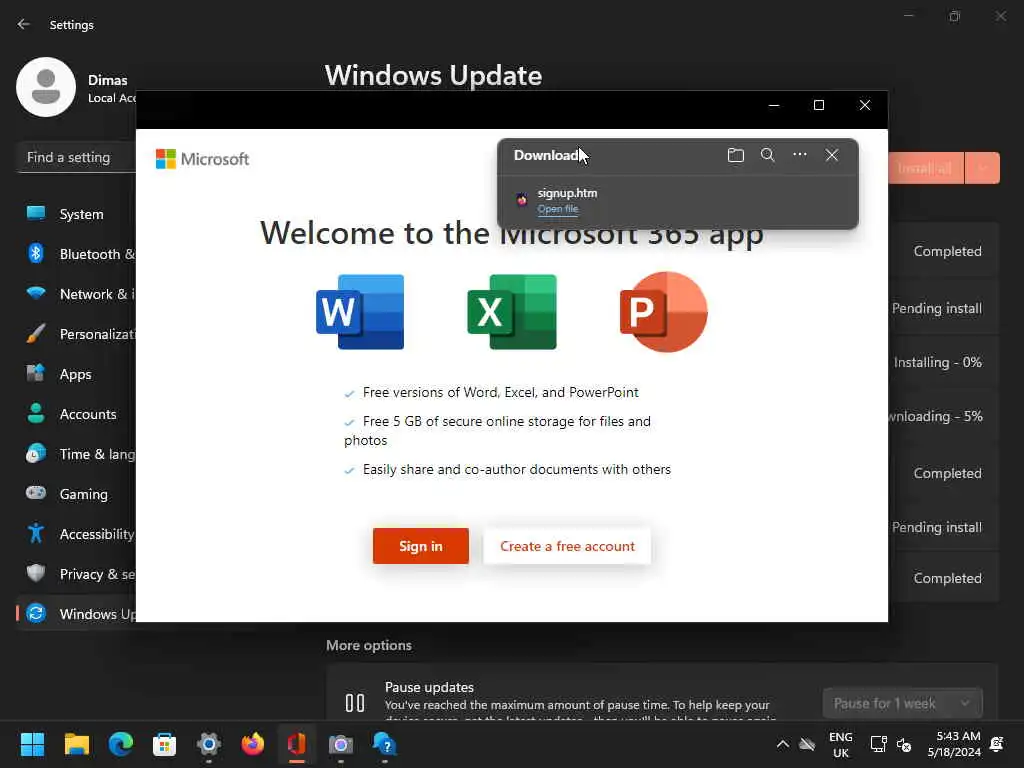The height and width of the screenshot is (768, 1024).
Task: Click the Excel app icon
Action: tap(512, 312)
